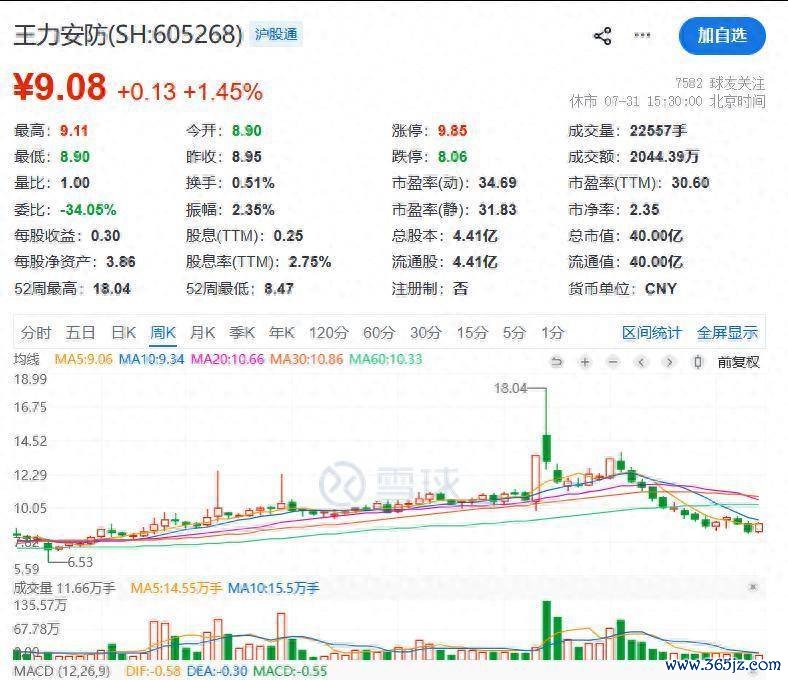Click the 6.53 low marker on chart
The image size is (788, 680).
[80, 562]
